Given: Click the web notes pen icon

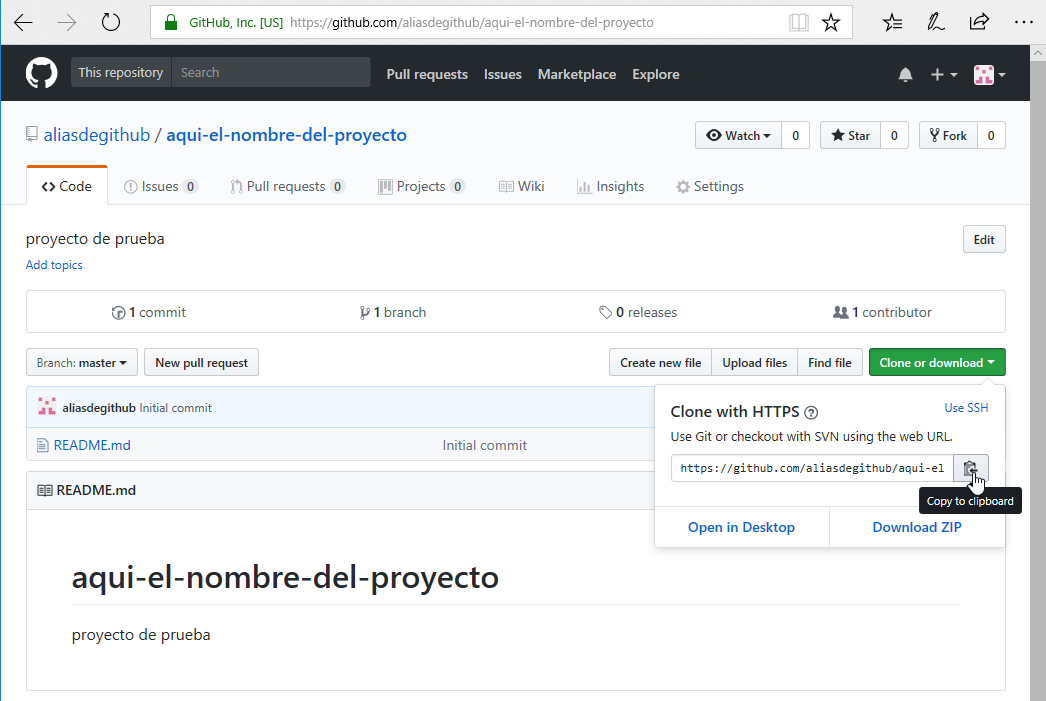Looking at the screenshot, I should point(935,23).
